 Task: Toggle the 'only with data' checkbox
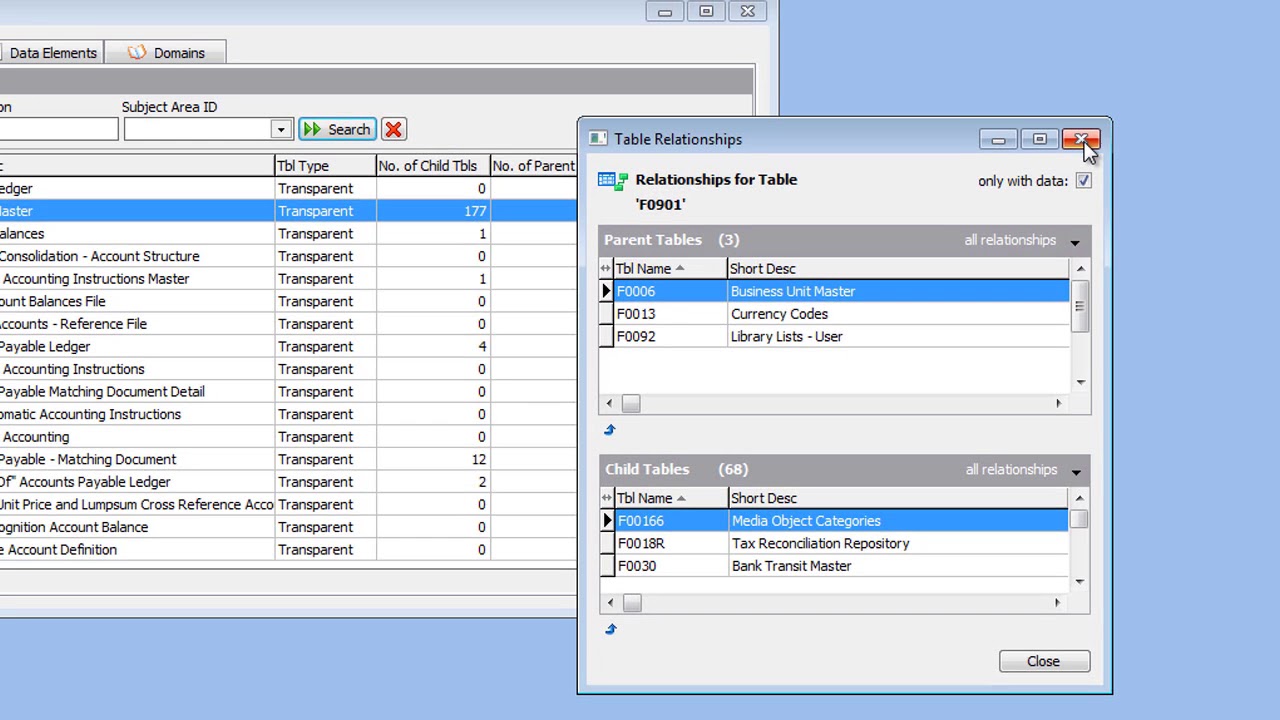pyautogui.click(x=1083, y=181)
